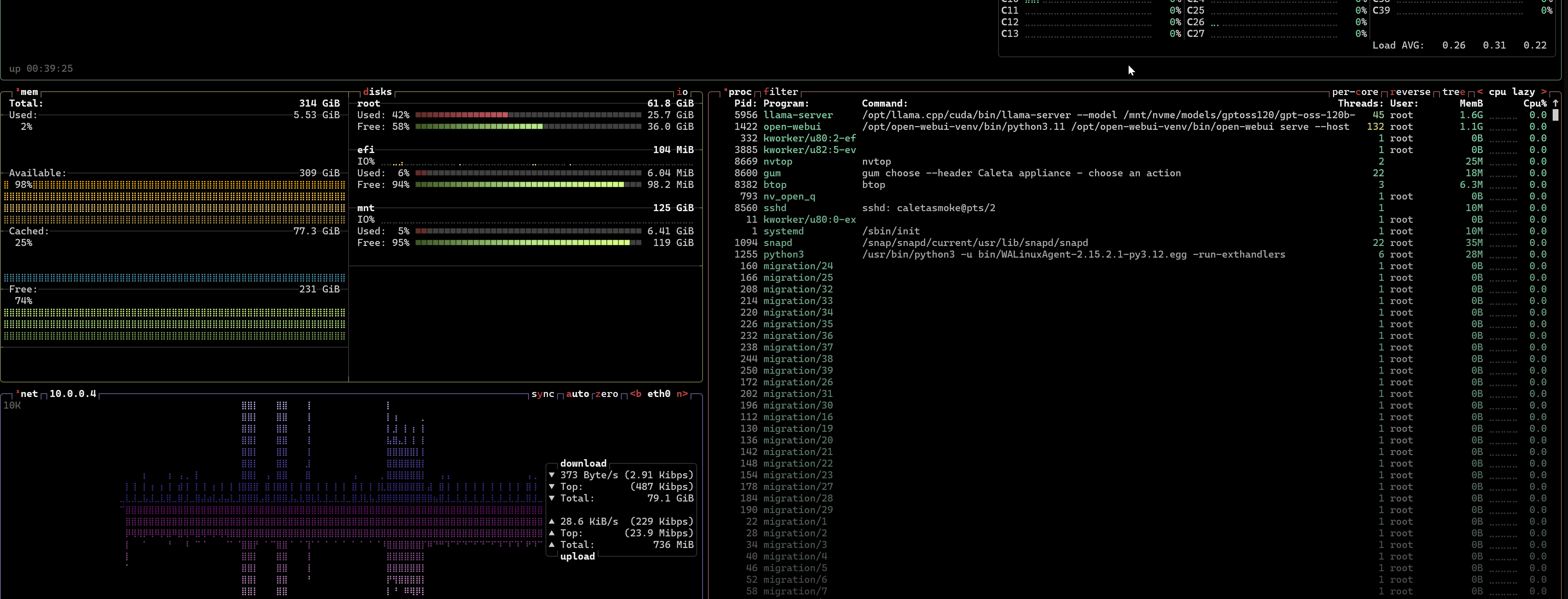Click the disks panel title
1568x599 pixels.
tap(377, 92)
